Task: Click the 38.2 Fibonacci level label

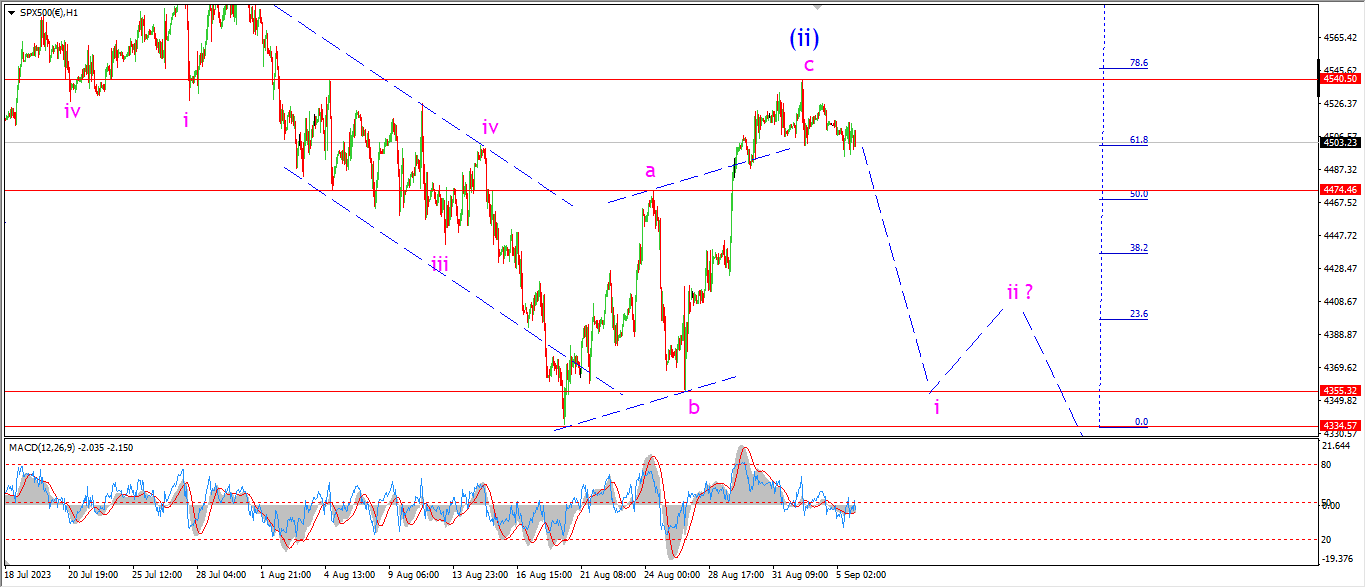Action: pyautogui.click(x=1139, y=248)
